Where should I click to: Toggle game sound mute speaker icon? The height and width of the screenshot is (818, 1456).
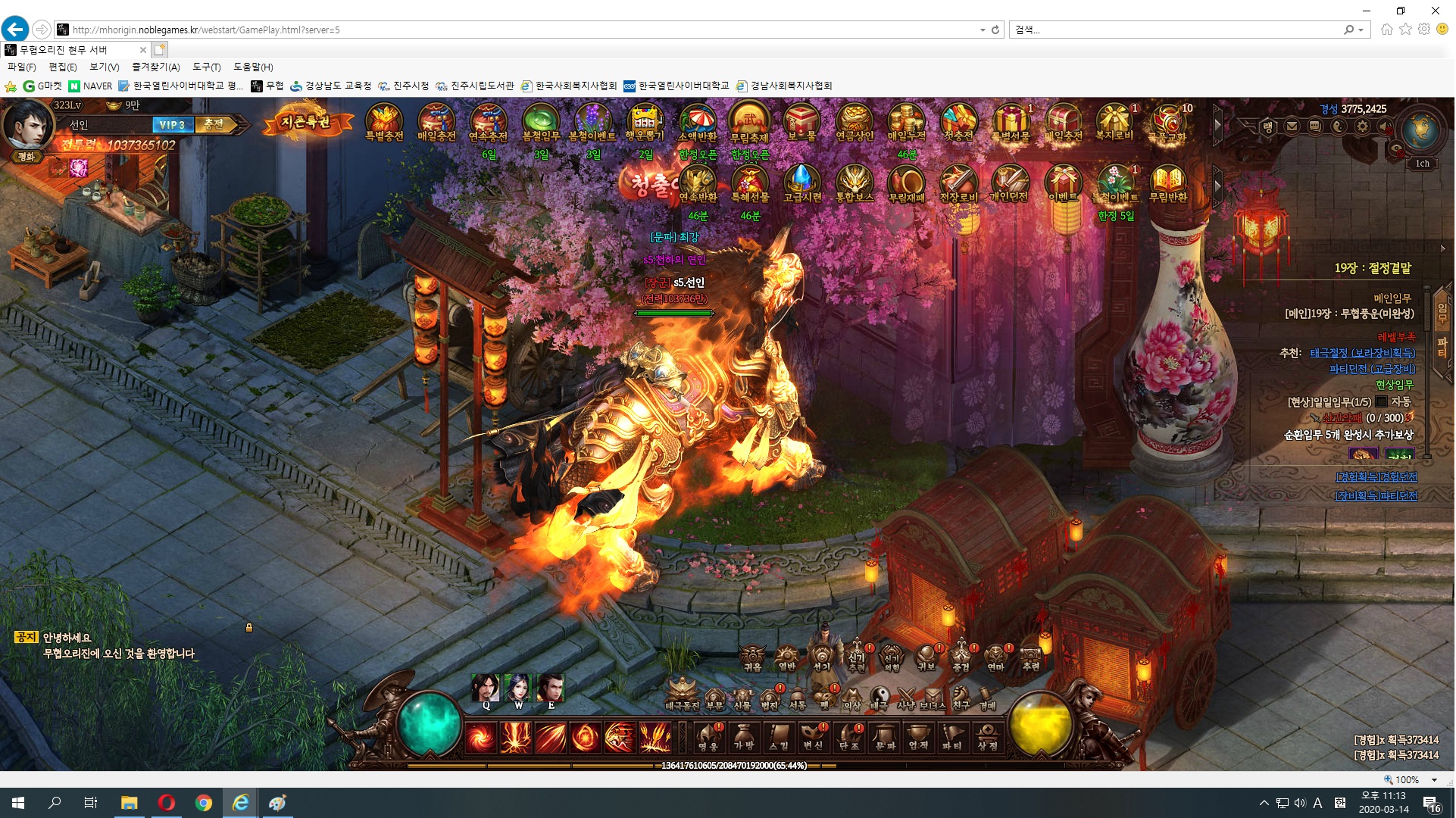point(1386,126)
